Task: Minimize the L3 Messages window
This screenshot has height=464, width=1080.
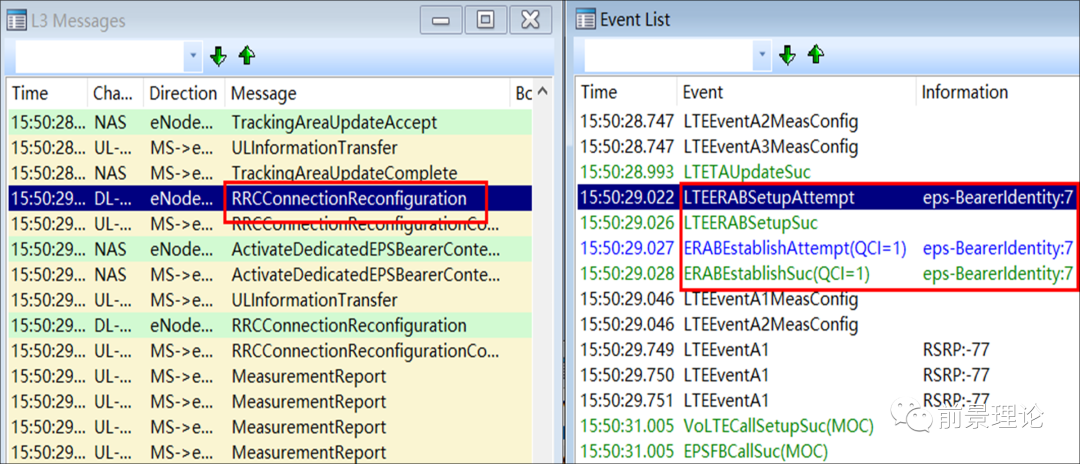Action: tap(443, 19)
